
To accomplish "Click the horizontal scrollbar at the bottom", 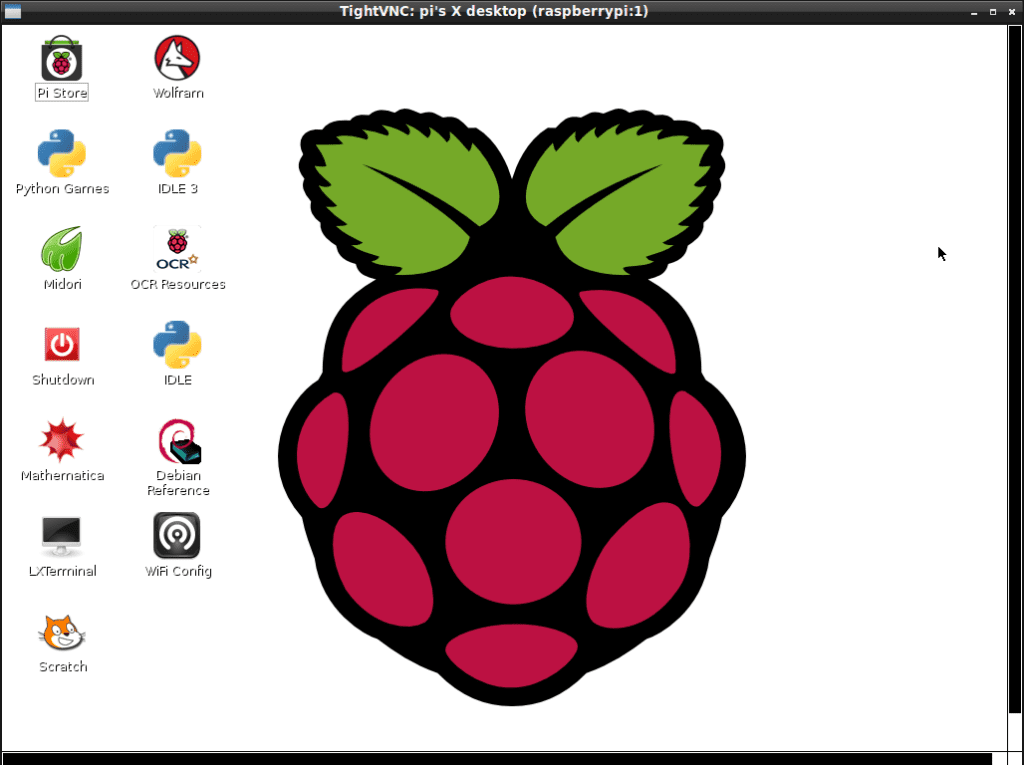I will pos(500,757).
